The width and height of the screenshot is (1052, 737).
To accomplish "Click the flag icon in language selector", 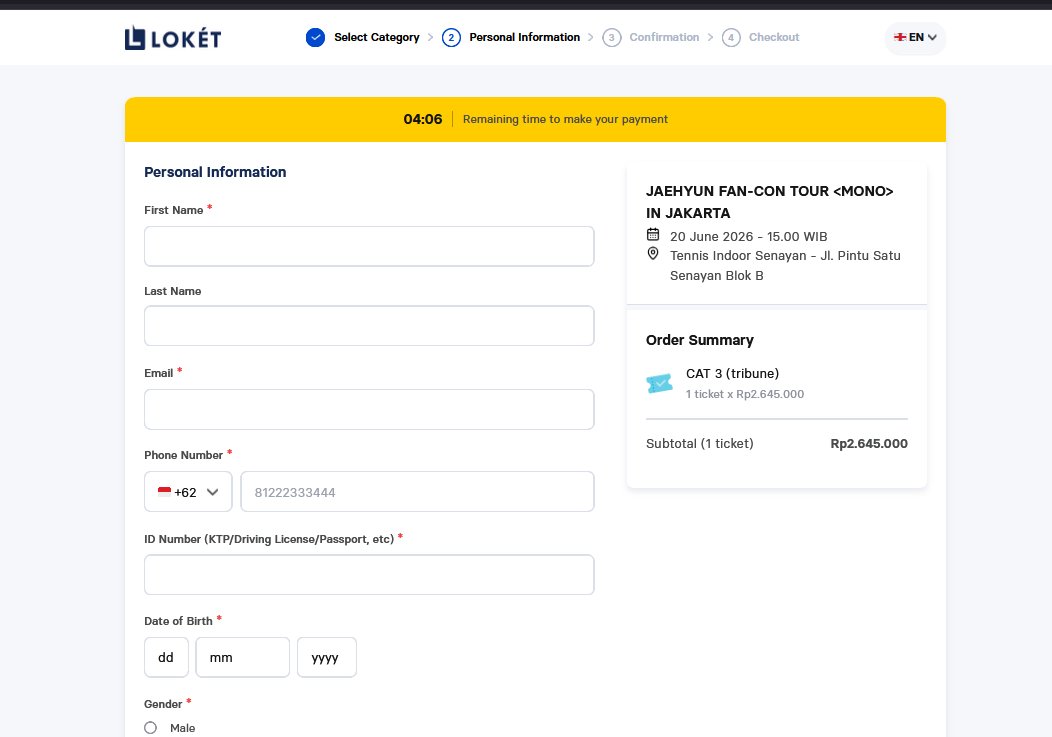I will (x=900, y=37).
